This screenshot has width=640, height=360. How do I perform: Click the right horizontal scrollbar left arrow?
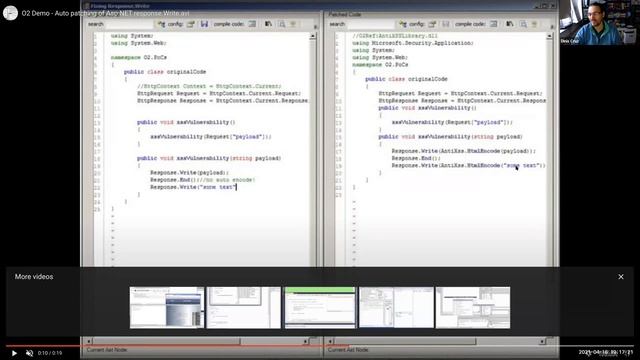330,341
